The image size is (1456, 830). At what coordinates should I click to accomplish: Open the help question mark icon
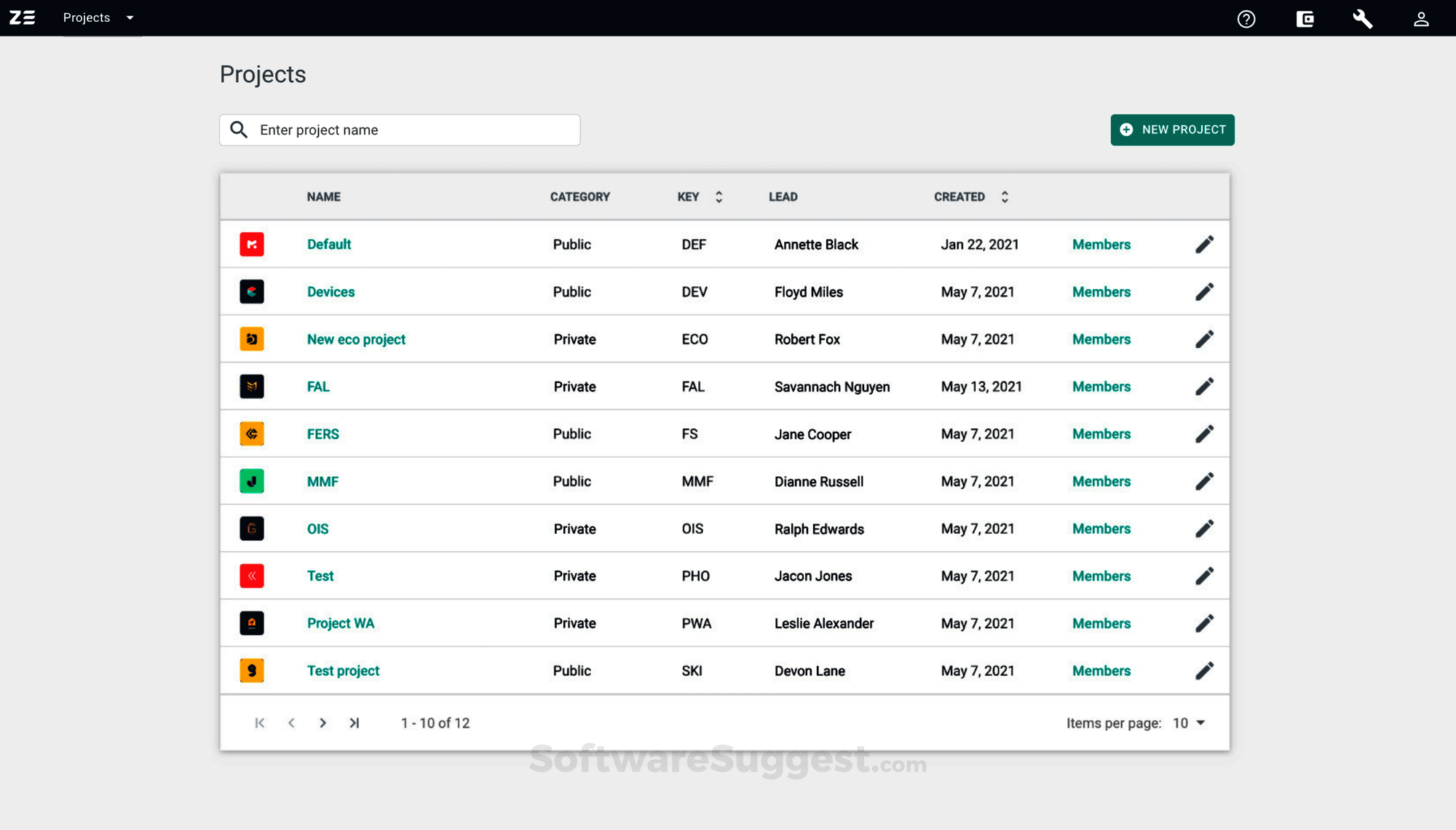pos(1246,19)
